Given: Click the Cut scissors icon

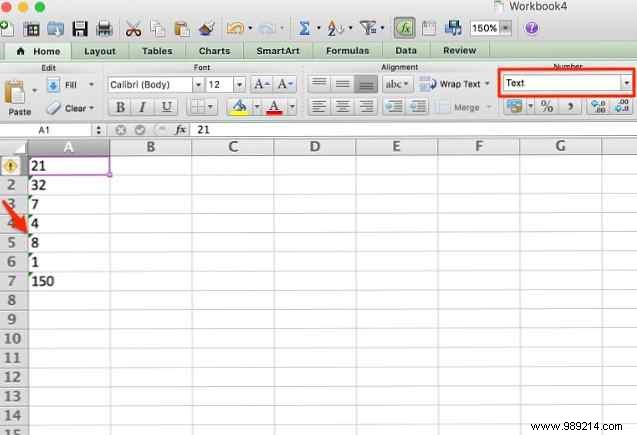Looking at the screenshot, I should click(133, 29).
